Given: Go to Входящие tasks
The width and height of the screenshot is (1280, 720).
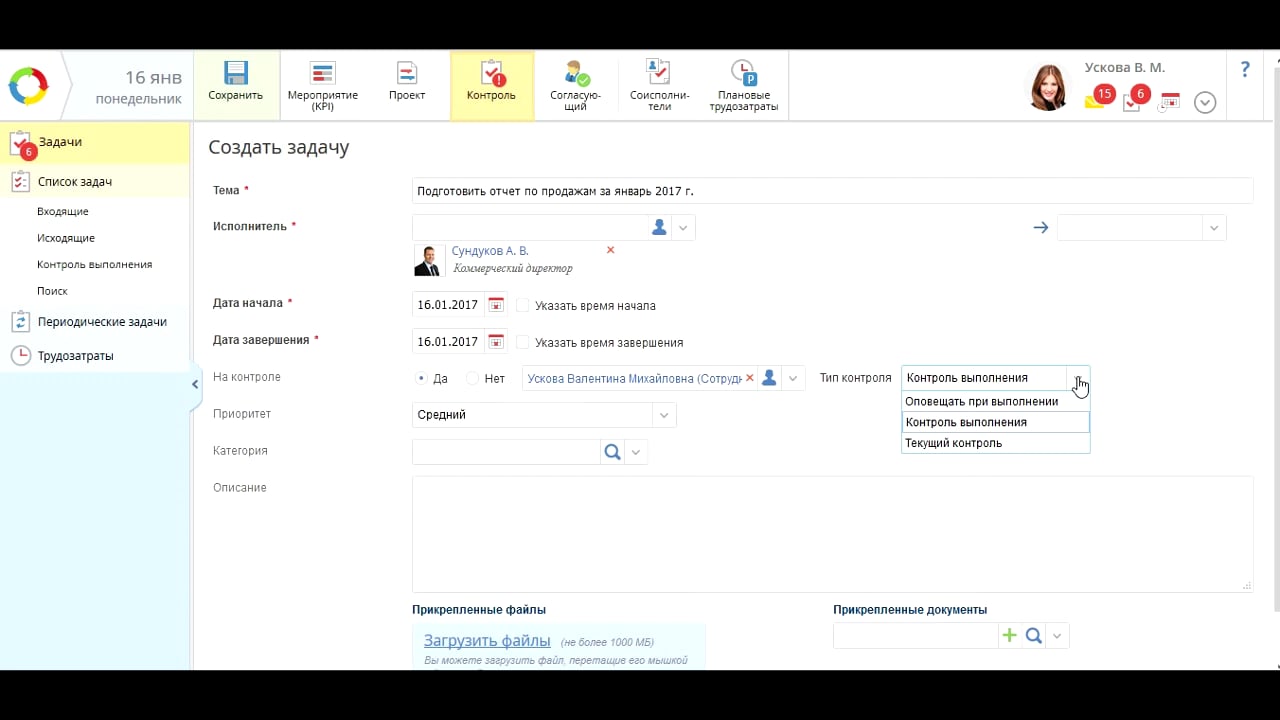Looking at the screenshot, I should (x=63, y=211).
